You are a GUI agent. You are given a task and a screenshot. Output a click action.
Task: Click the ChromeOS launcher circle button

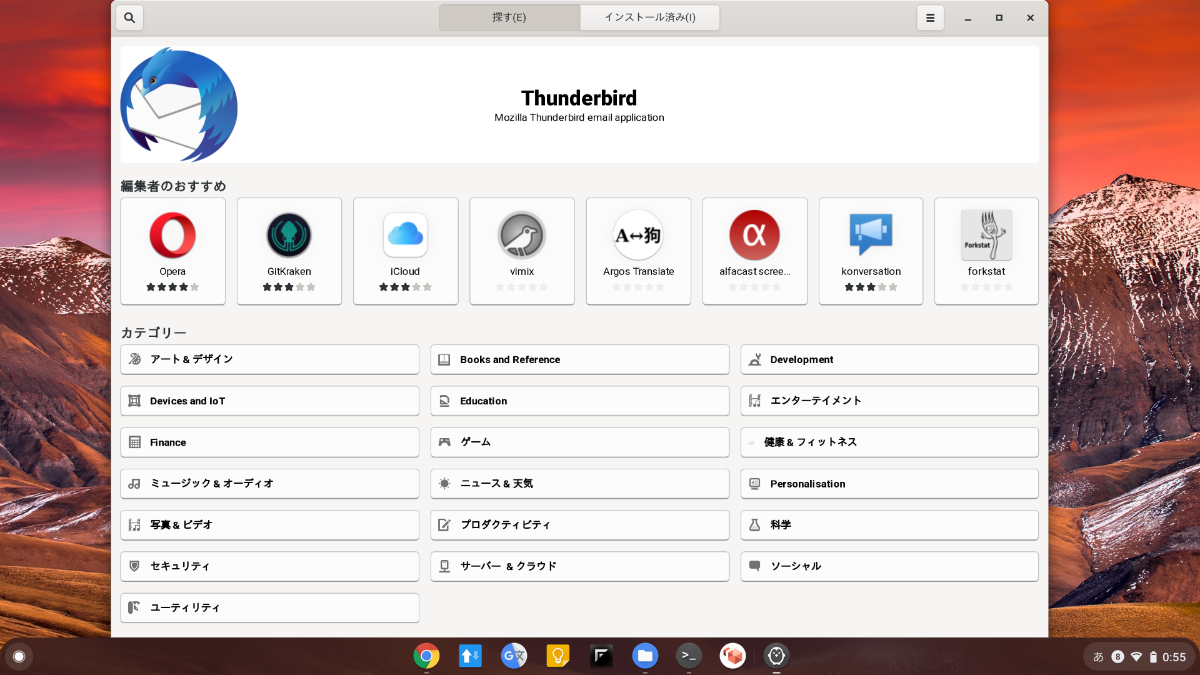click(18, 656)
